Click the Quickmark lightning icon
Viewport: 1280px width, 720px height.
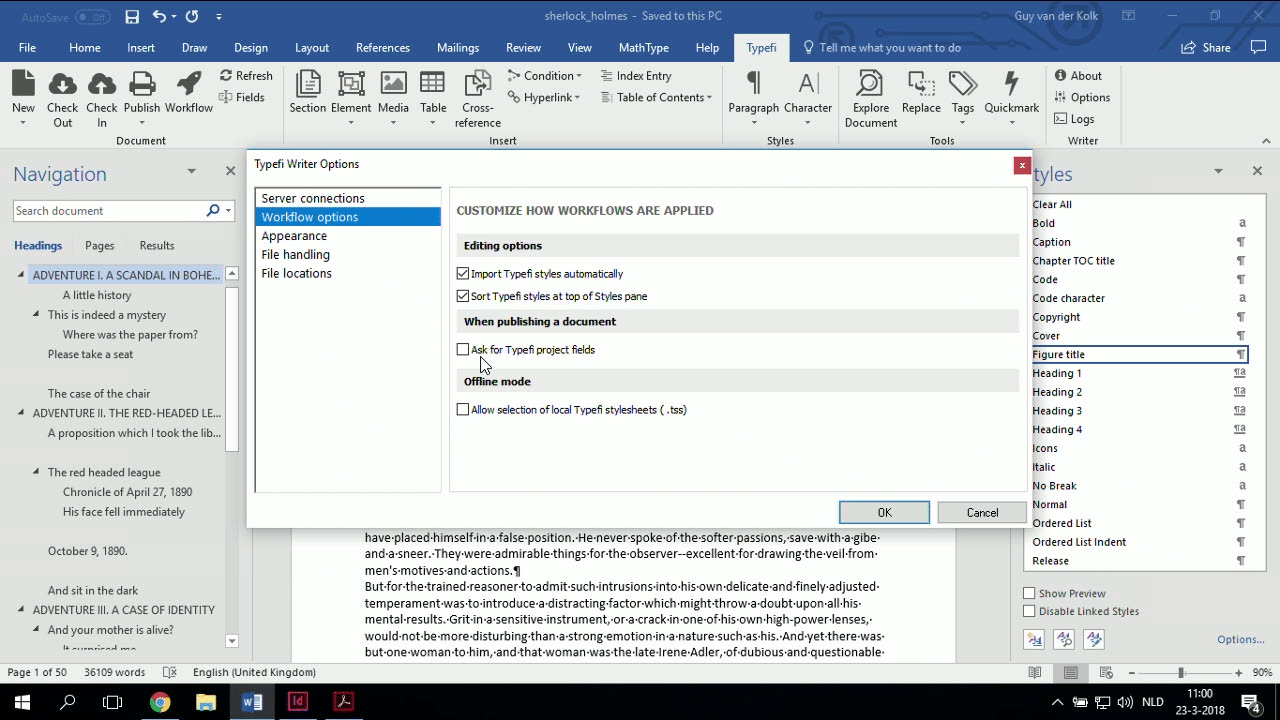click(1011, 84)
